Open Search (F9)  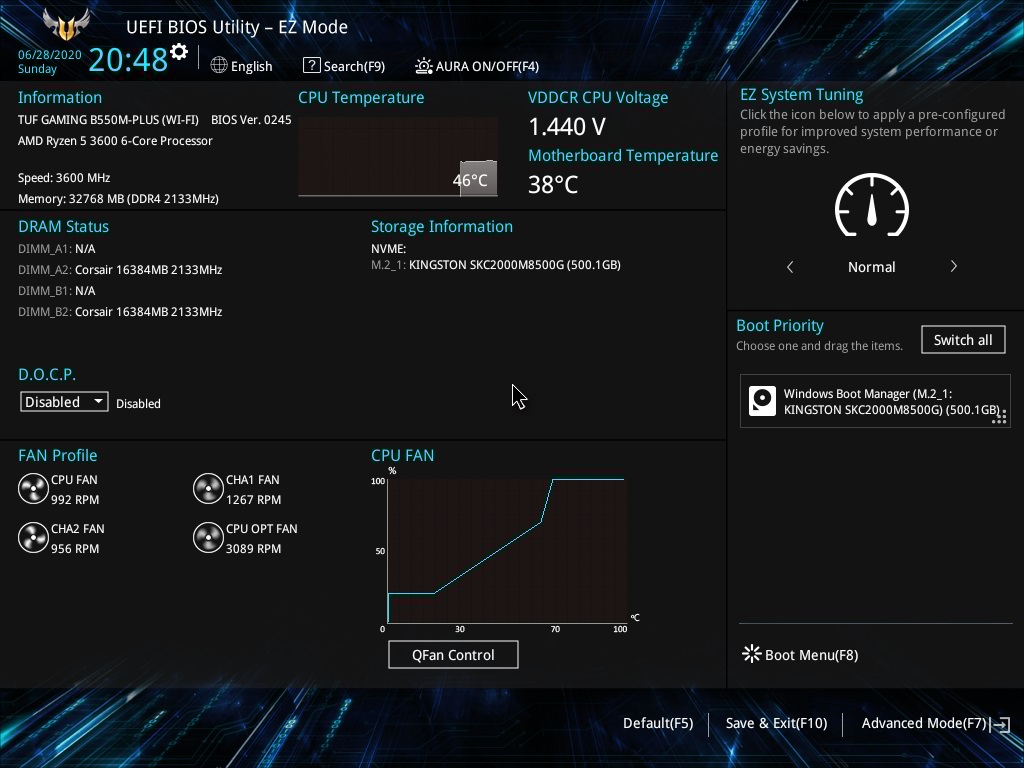[344, 66]
